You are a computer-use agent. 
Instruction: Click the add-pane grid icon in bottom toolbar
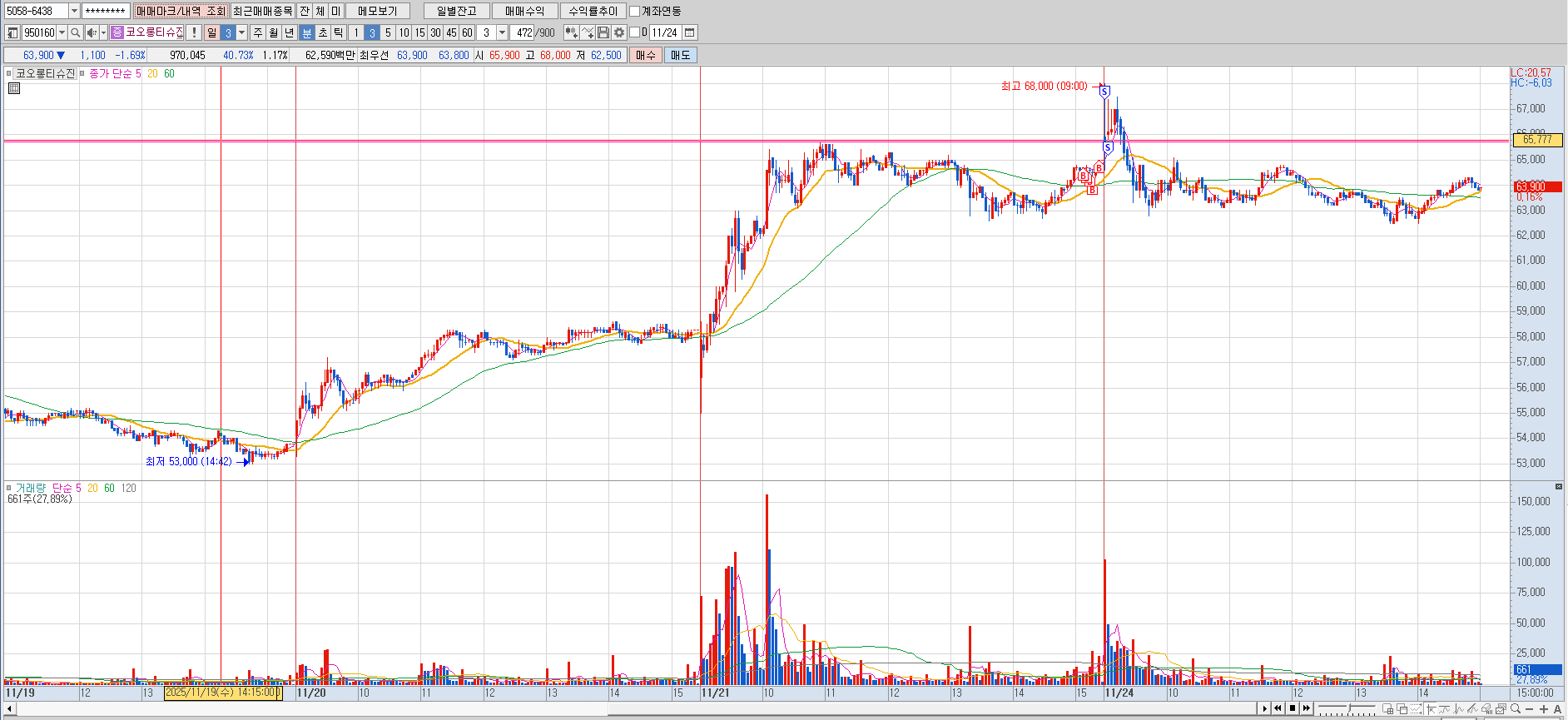(1388, 708)
